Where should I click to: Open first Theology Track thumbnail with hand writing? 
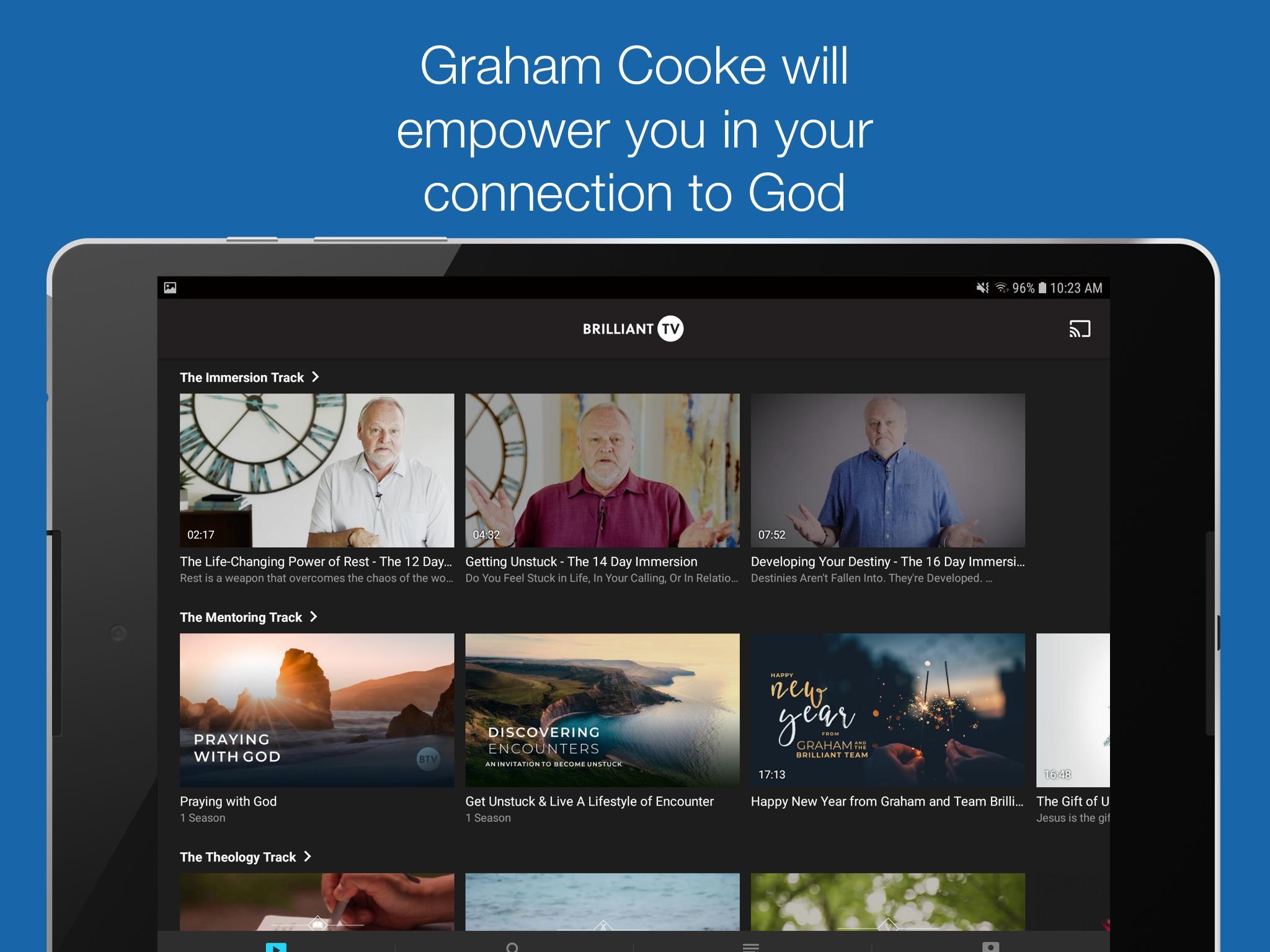317,902
